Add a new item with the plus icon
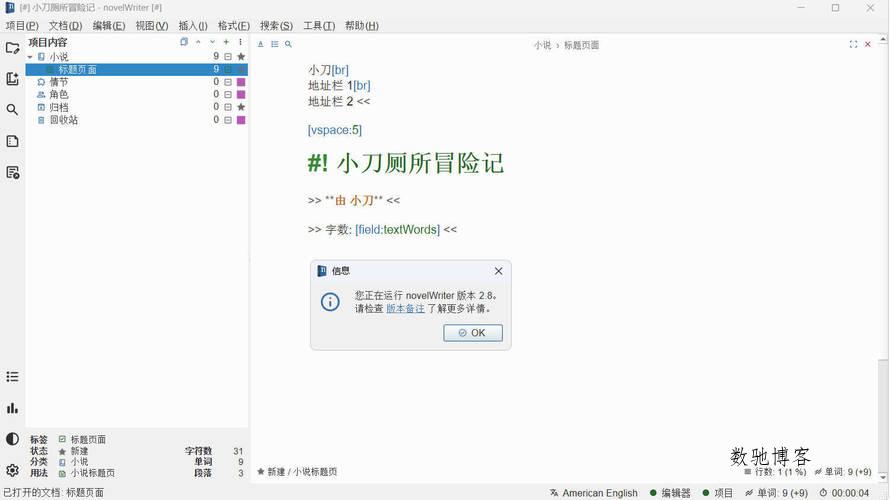Image resolution: width=890 pixels, height=500 pixels. point(226,42)
